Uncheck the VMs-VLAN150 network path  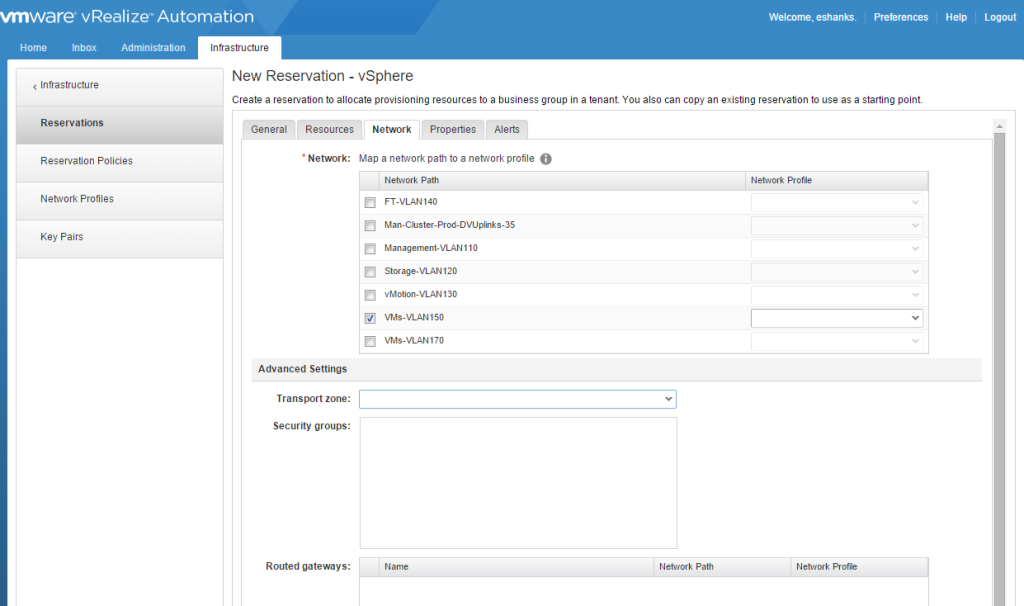(370, 317)
